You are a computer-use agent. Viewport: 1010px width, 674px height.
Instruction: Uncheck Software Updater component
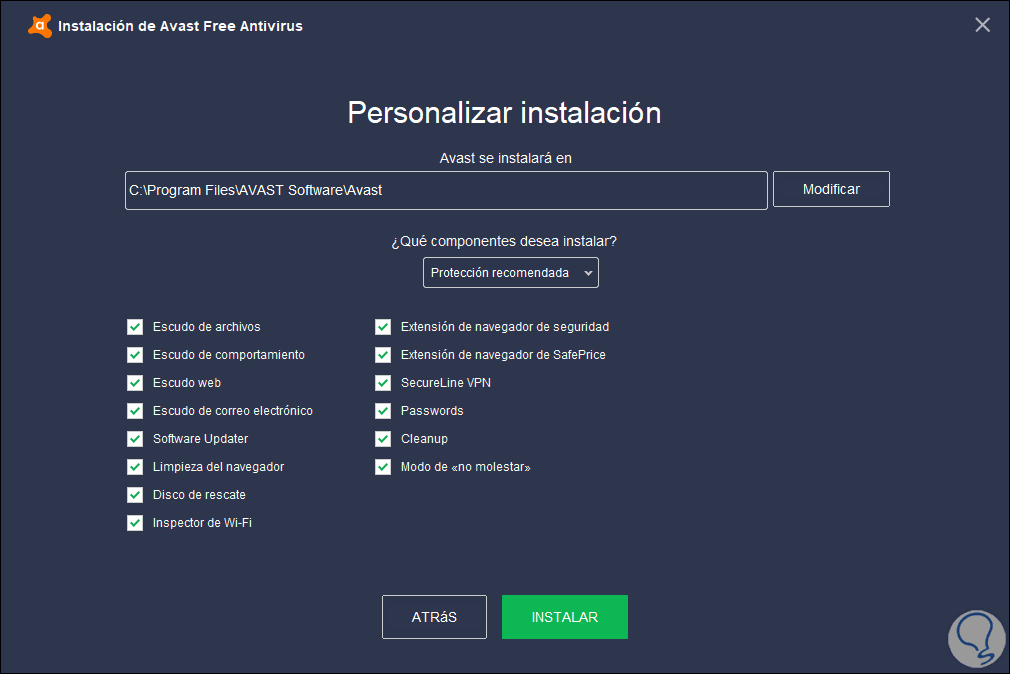(x=135, y=439)
